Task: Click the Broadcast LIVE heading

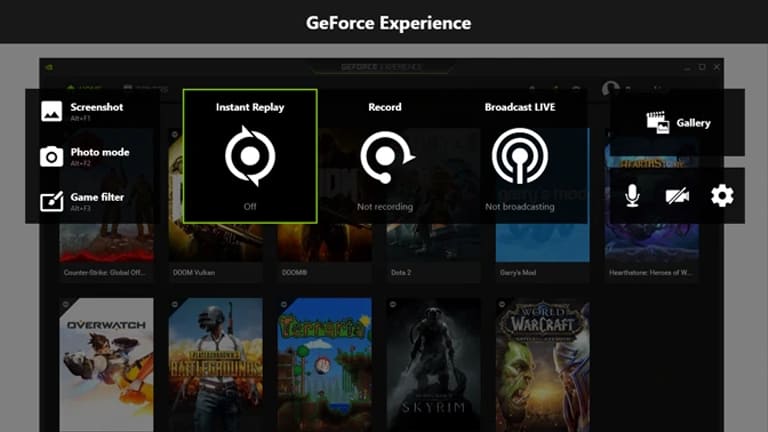Action: tap(520, 107)
